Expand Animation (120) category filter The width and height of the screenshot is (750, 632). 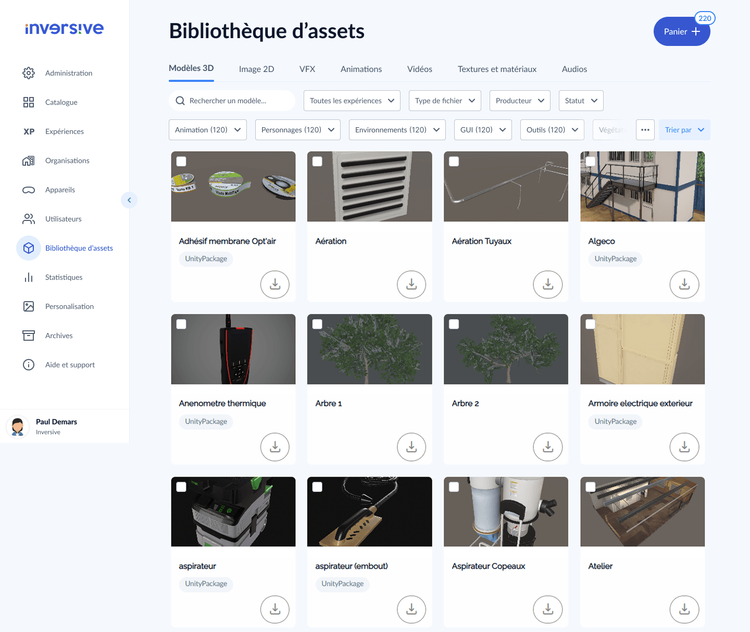pos(208,130)
